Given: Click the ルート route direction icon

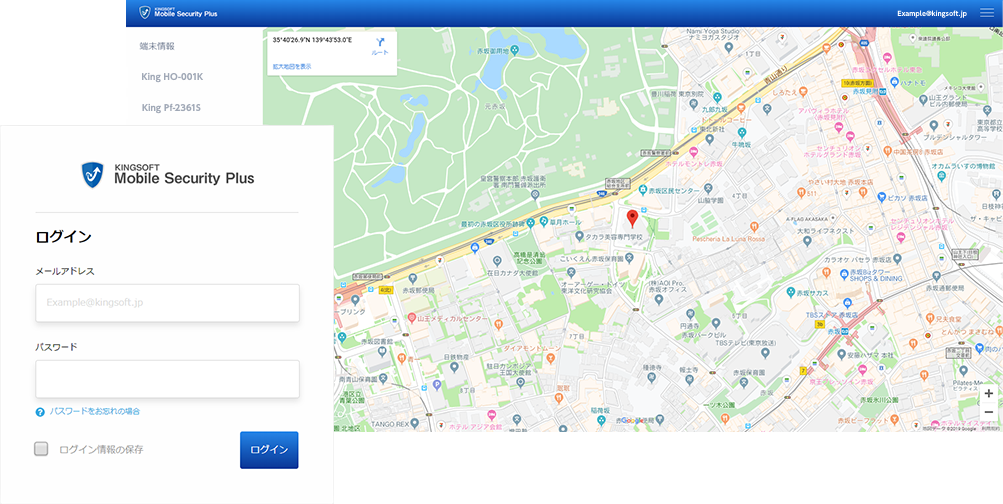Looking at the screenshot, I should (380, 43).
